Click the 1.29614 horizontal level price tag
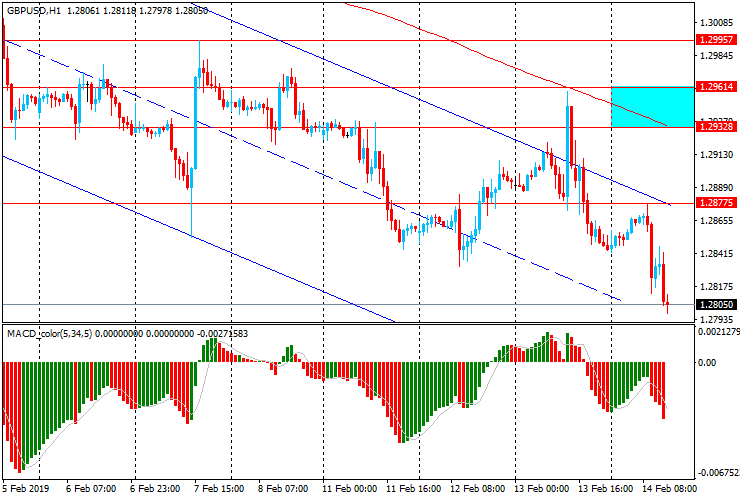The image size is (740, 500). tap(718, 87)
